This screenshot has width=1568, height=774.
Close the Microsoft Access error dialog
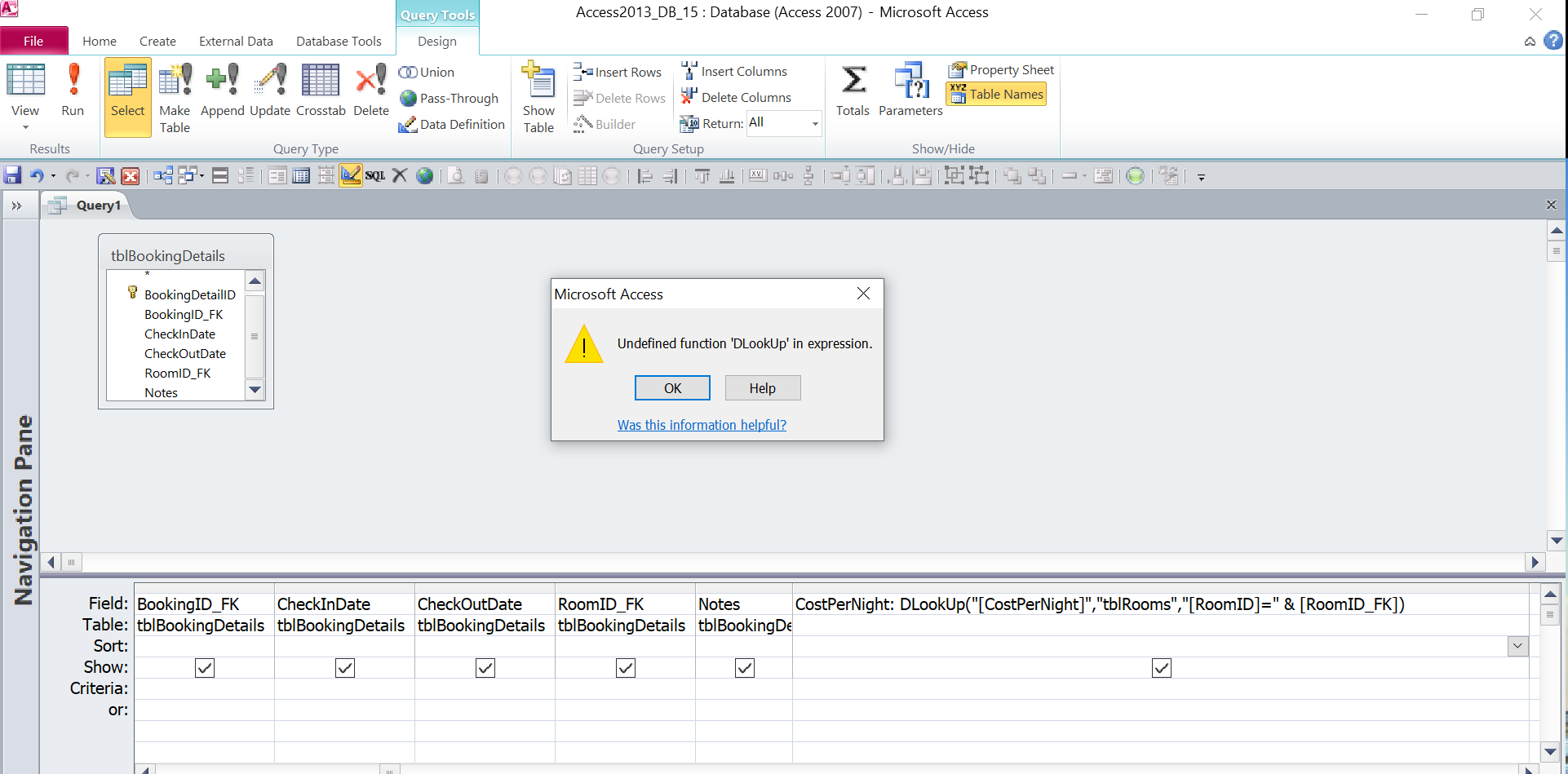click(863, 294)
